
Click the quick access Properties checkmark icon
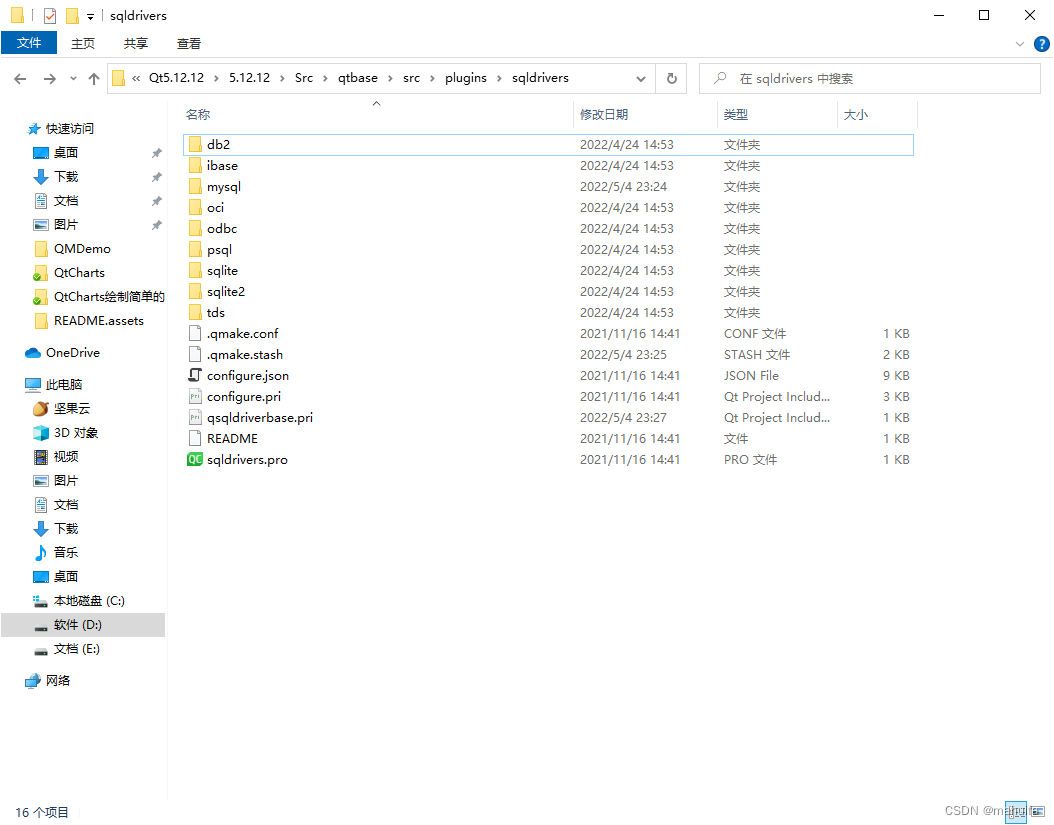[x=50, y=15]
